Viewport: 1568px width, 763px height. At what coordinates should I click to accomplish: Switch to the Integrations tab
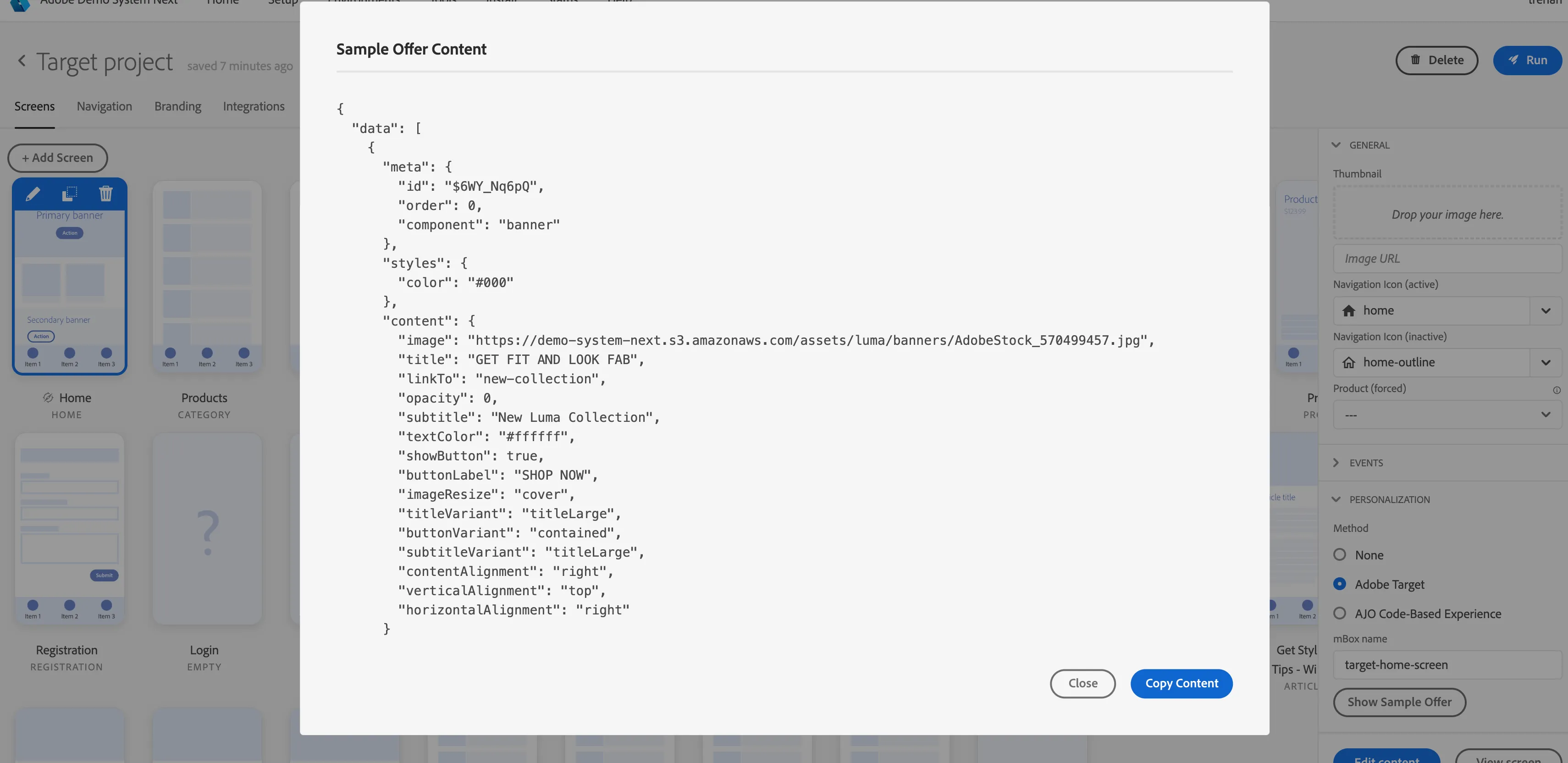[254, 106]
